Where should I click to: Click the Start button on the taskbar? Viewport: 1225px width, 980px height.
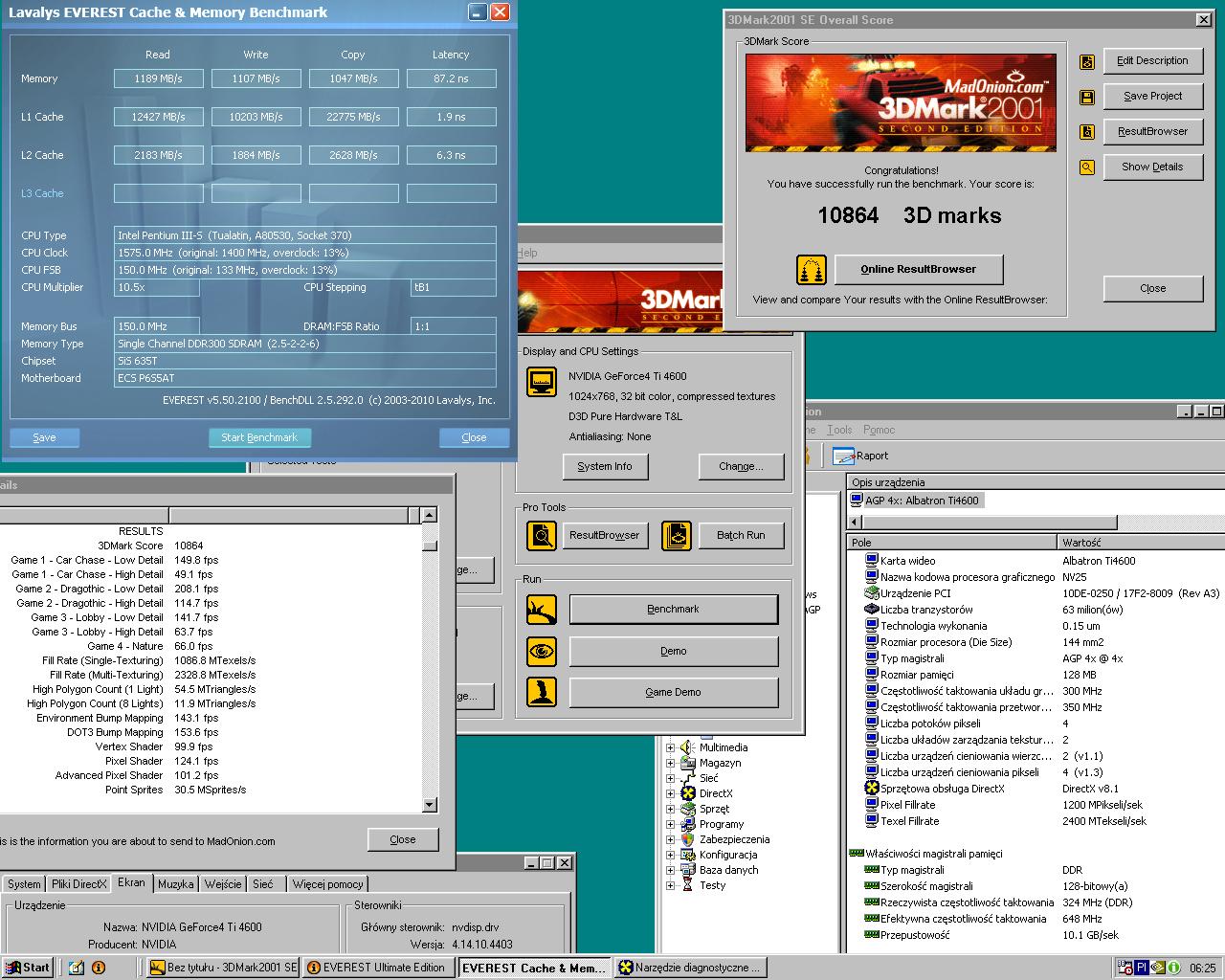28,968
